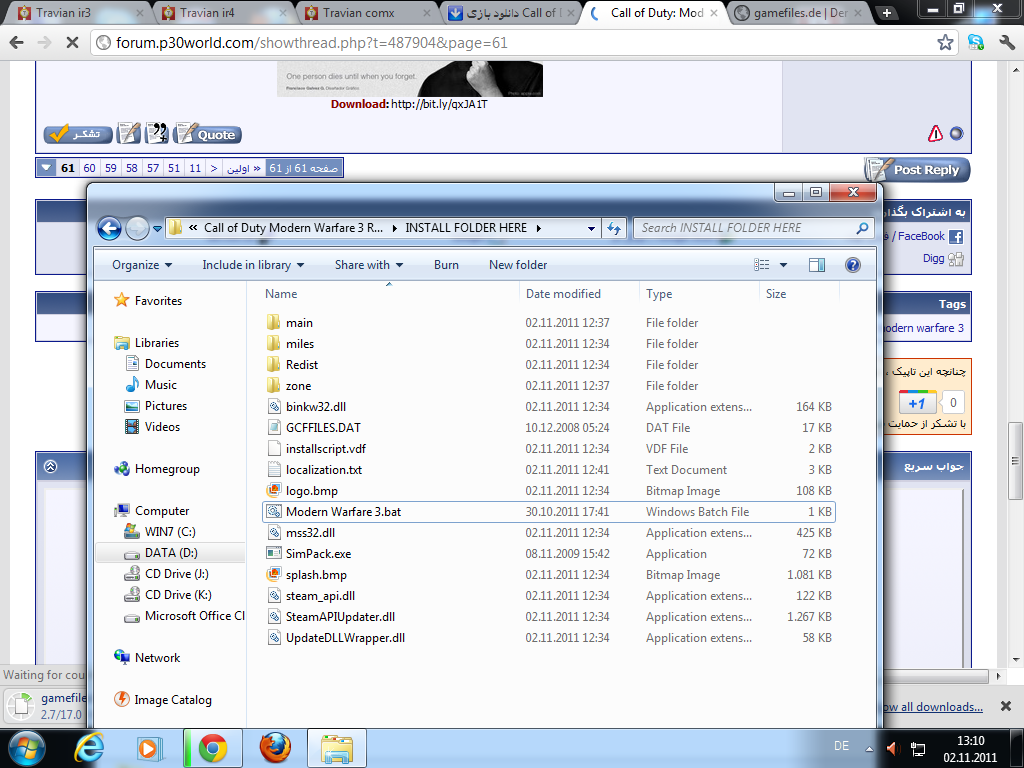Open the view options dropdown arrow

pos(783,264)
